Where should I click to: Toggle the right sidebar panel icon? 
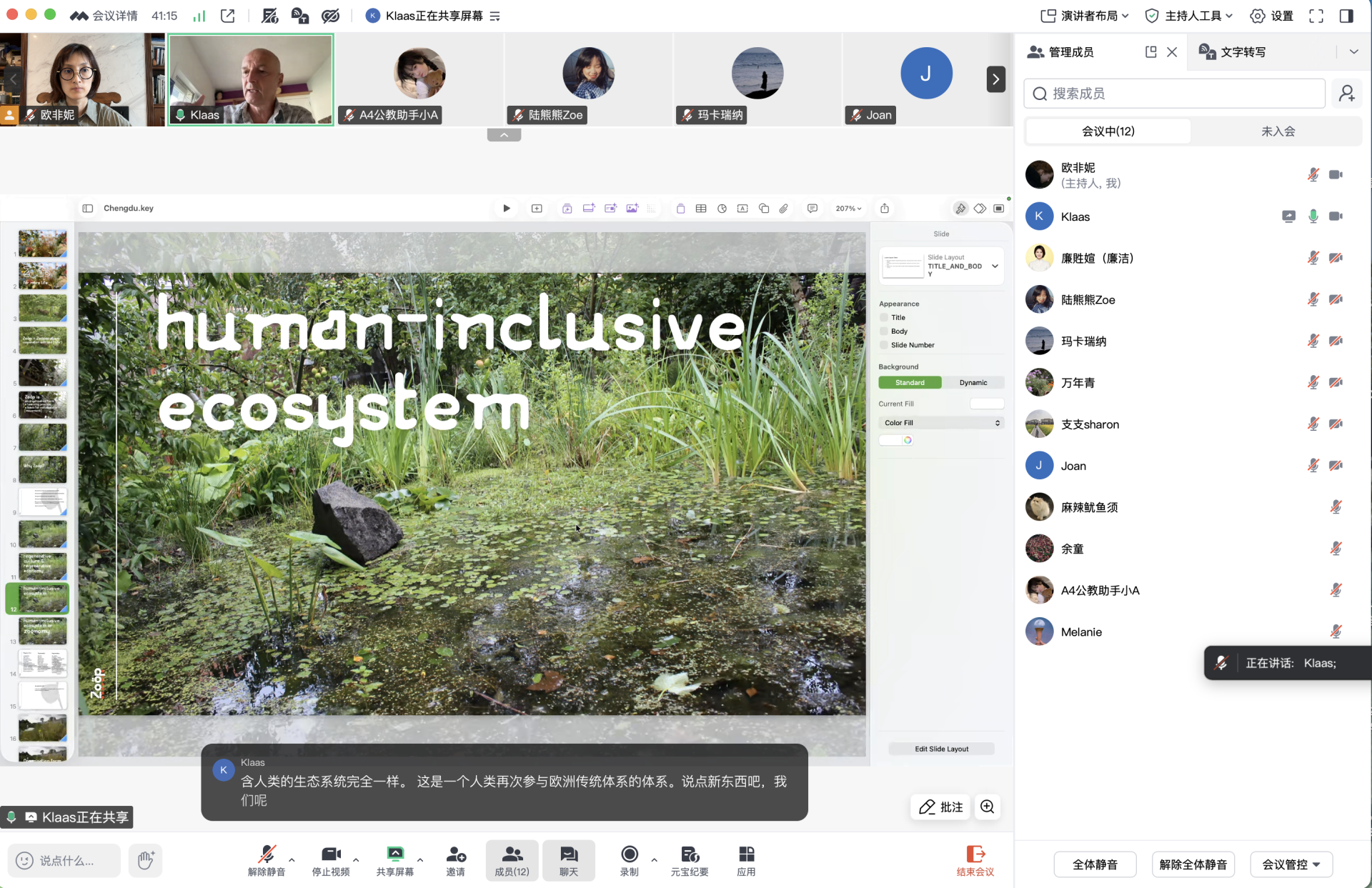pos(1346,16)
